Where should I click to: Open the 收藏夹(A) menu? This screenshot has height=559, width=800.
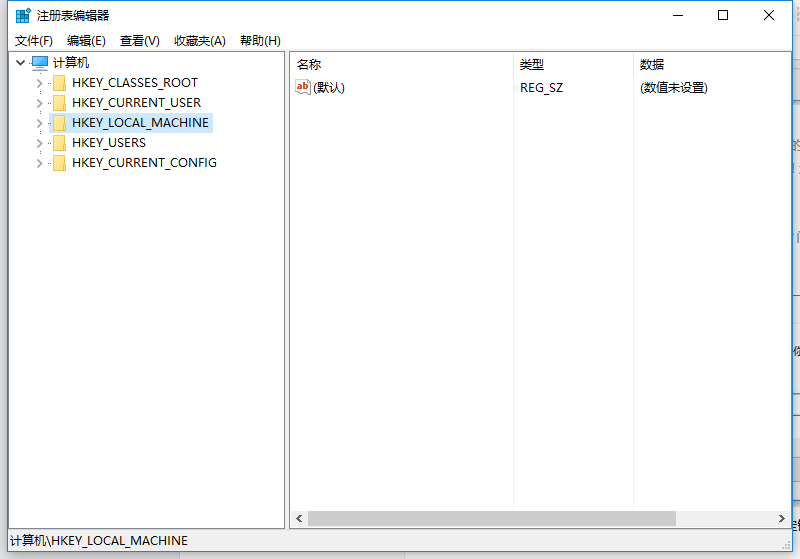(200, 41)
